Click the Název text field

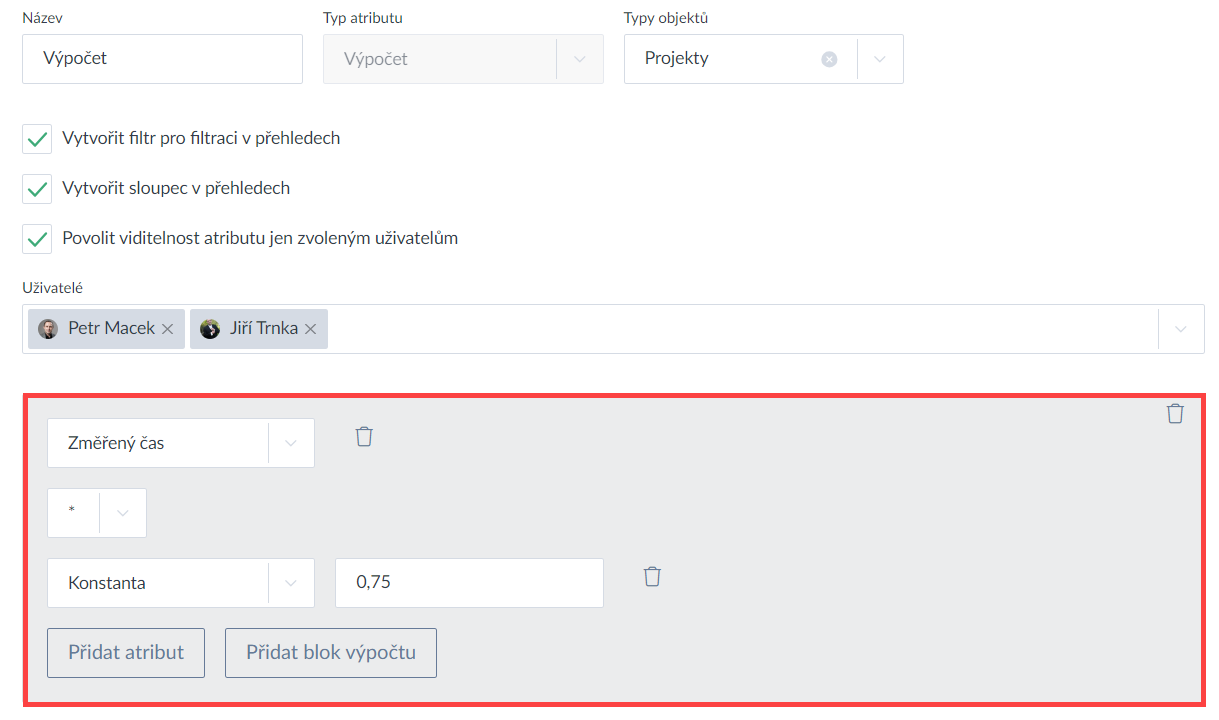click(x=162, y=59)
